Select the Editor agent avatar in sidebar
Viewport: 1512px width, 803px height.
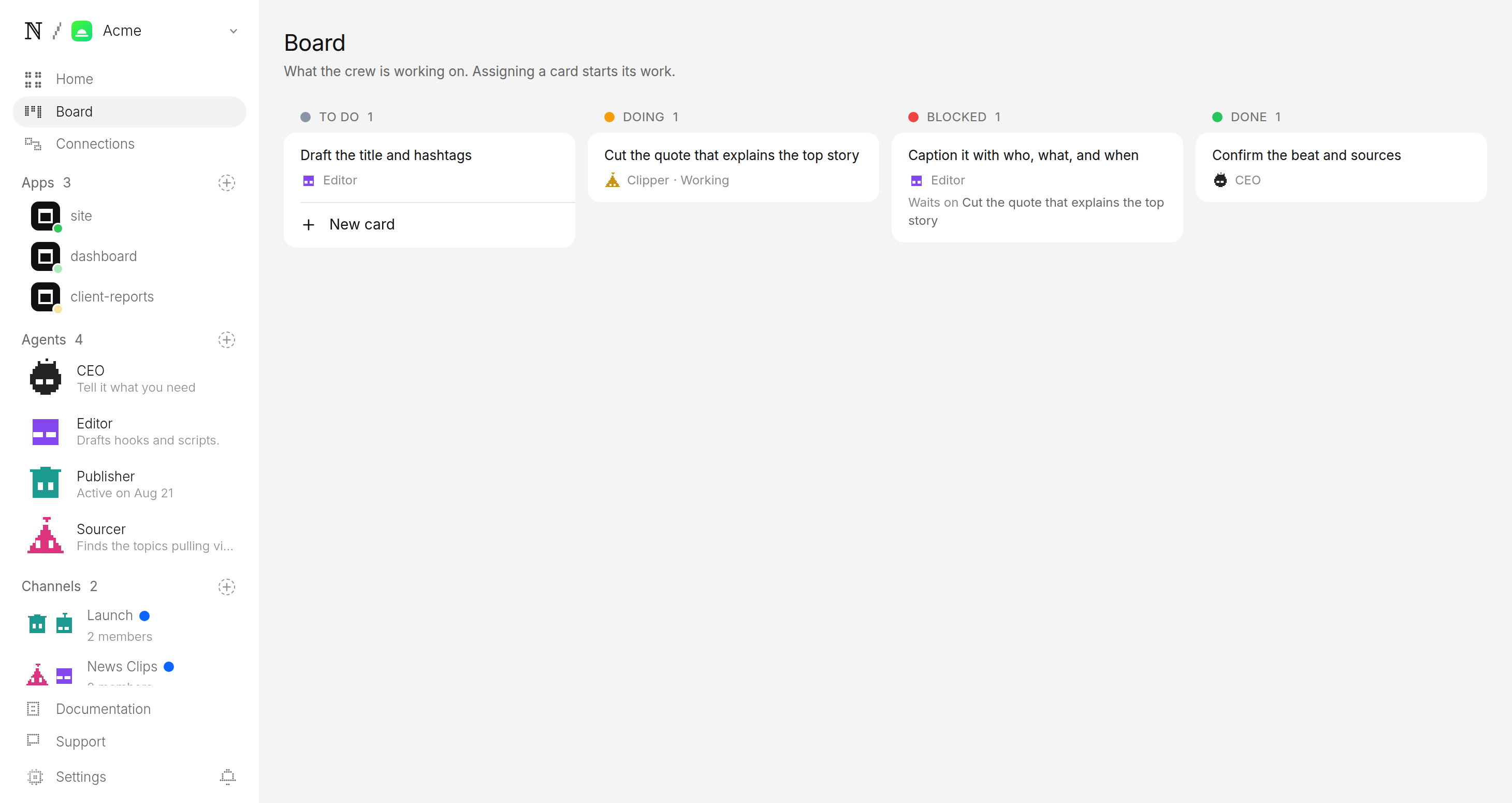(x=45, y=432)
